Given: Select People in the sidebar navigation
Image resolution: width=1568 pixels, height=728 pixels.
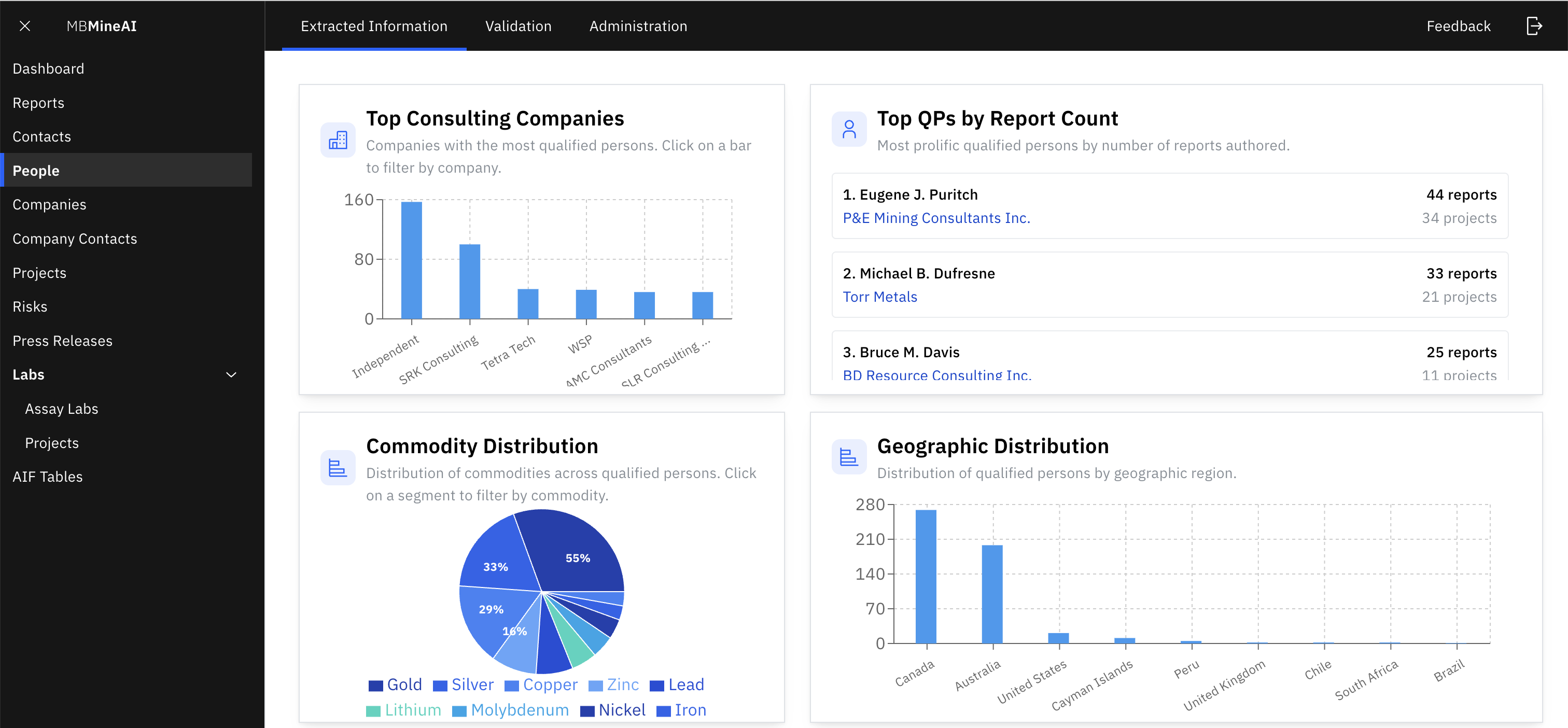Looking at the screenshot, I should tap(36, 171).
